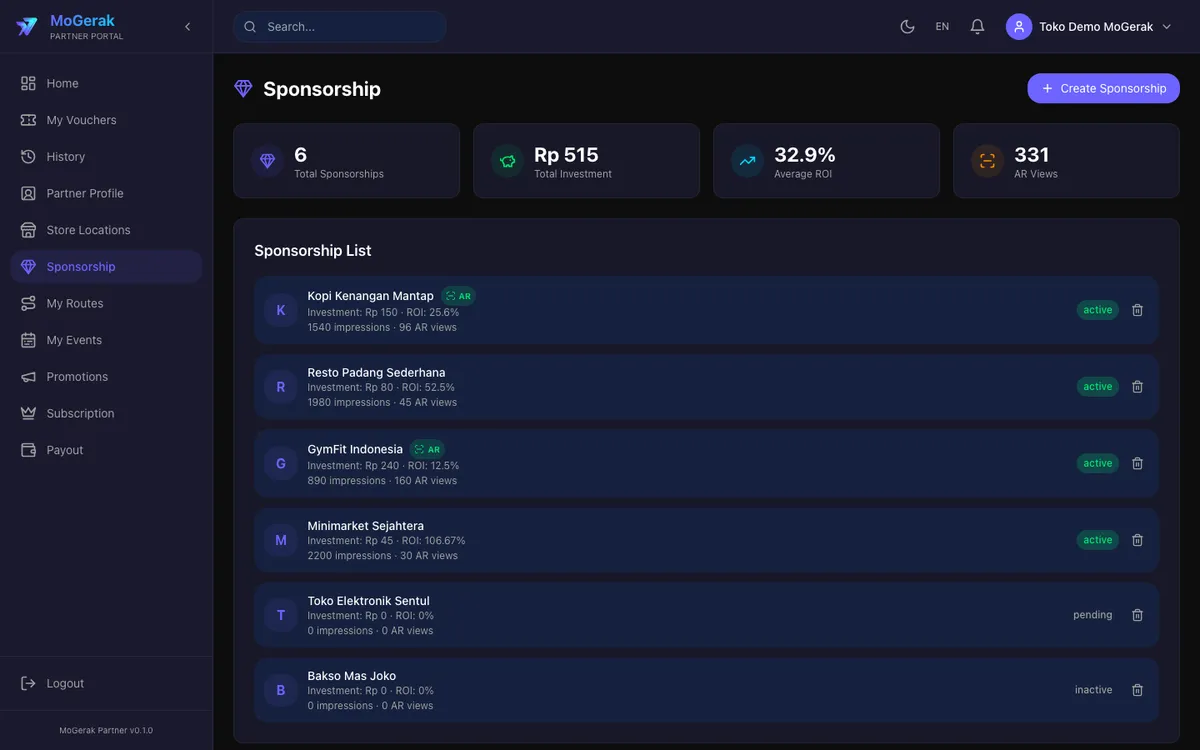Viewport: 1200px width, 750px height.
Task: Switch language via EN button
Action: 942,27
